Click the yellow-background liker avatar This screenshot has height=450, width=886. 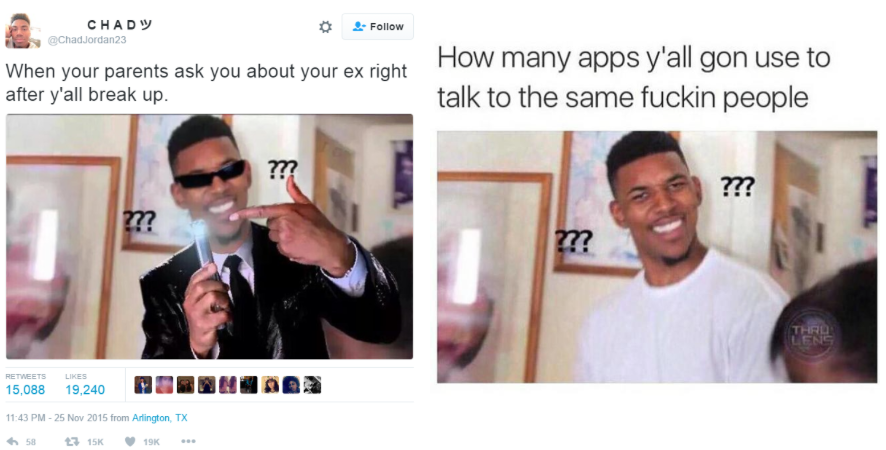270,385
